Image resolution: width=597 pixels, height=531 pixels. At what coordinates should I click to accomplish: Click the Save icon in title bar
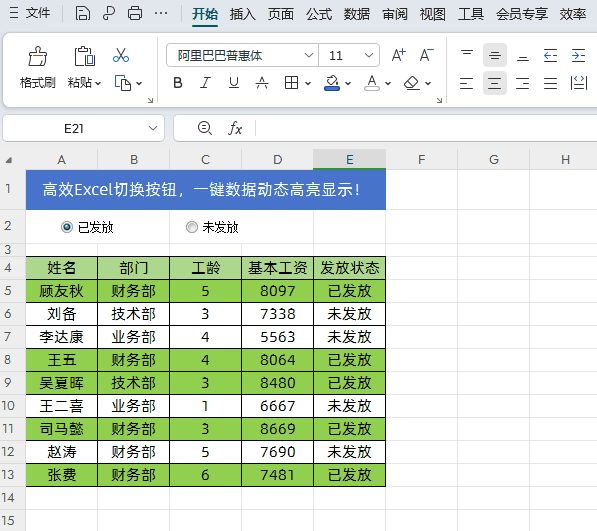pyautogui.click(x=83, y=13)
